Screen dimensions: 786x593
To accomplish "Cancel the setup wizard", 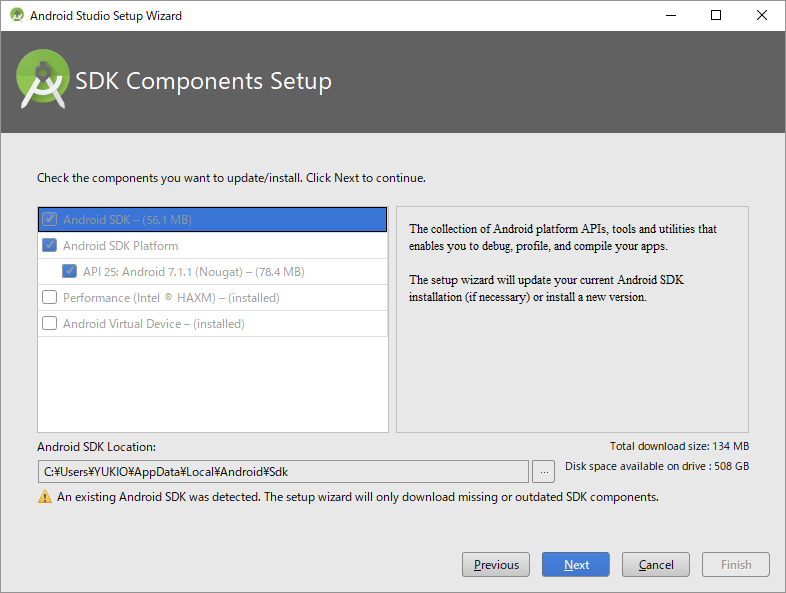I will 656,565.
